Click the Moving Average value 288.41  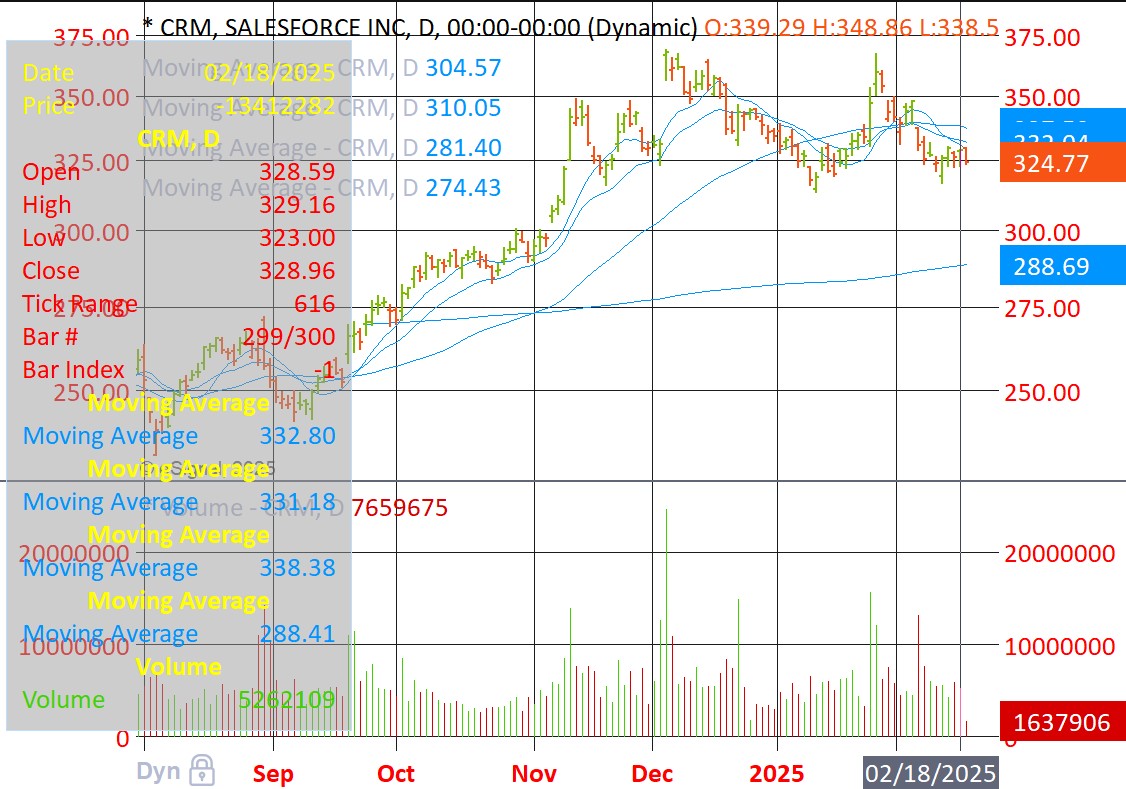(x=297, y=634)
